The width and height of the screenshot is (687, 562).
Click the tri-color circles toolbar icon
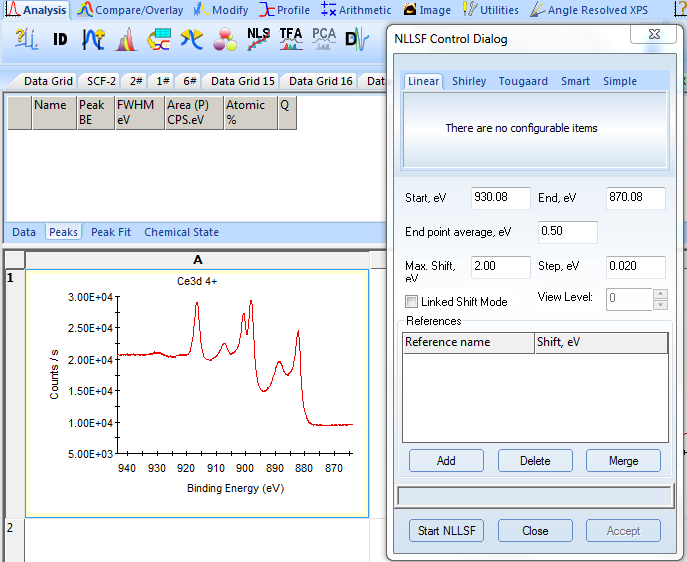[225, 40]
